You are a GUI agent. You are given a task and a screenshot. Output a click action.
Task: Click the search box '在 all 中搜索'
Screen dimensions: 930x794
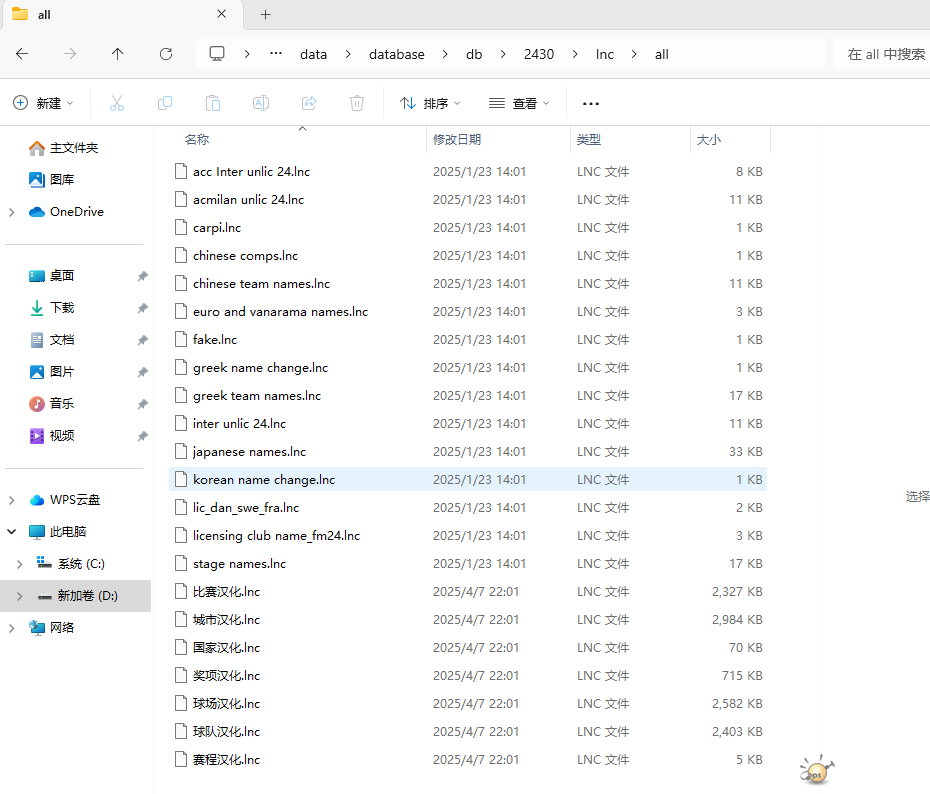[x=882, y=54]
